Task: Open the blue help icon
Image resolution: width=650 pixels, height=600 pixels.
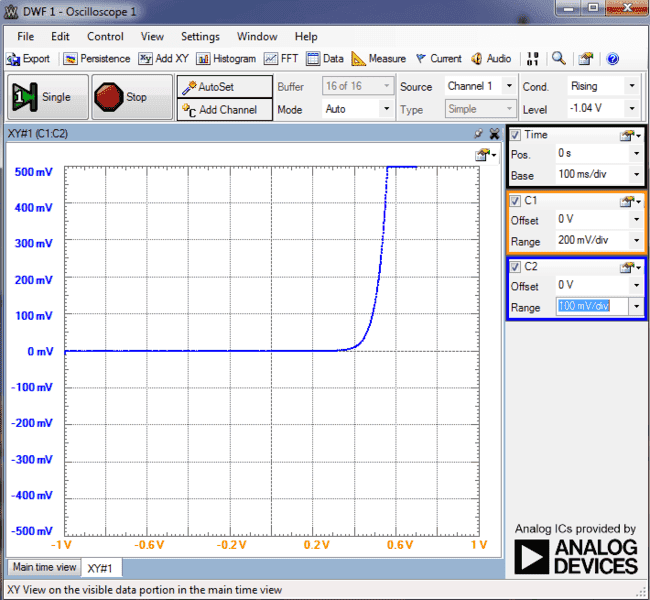Action: tap(612, 59)
